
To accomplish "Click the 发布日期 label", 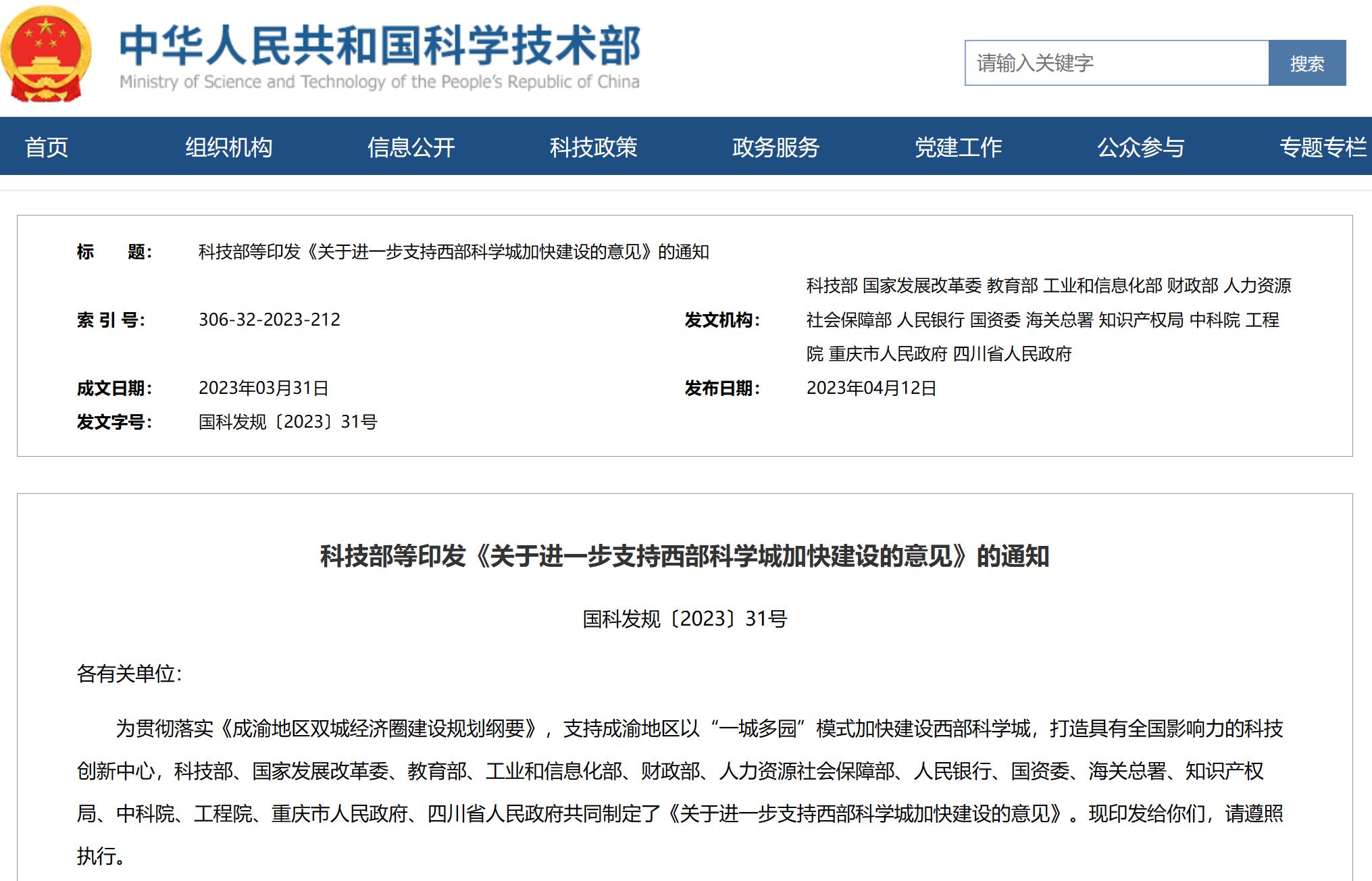I will pos(722,388).
